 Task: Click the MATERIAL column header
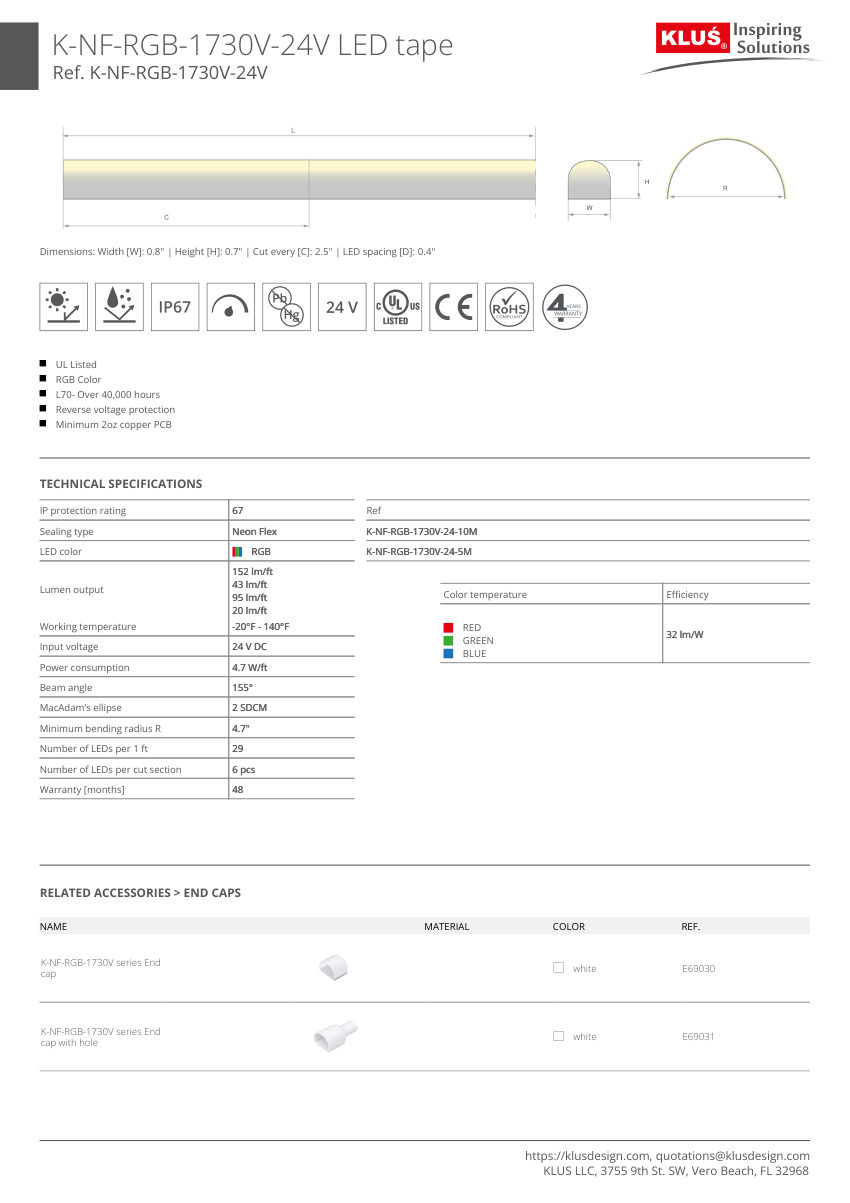click(446, 927)
